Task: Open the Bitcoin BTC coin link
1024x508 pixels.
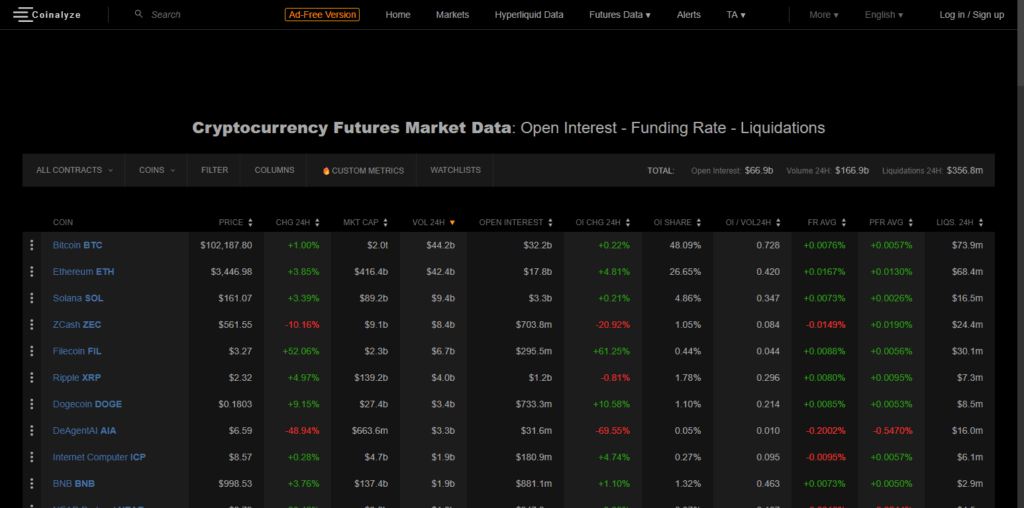Action: click(78, 245)
